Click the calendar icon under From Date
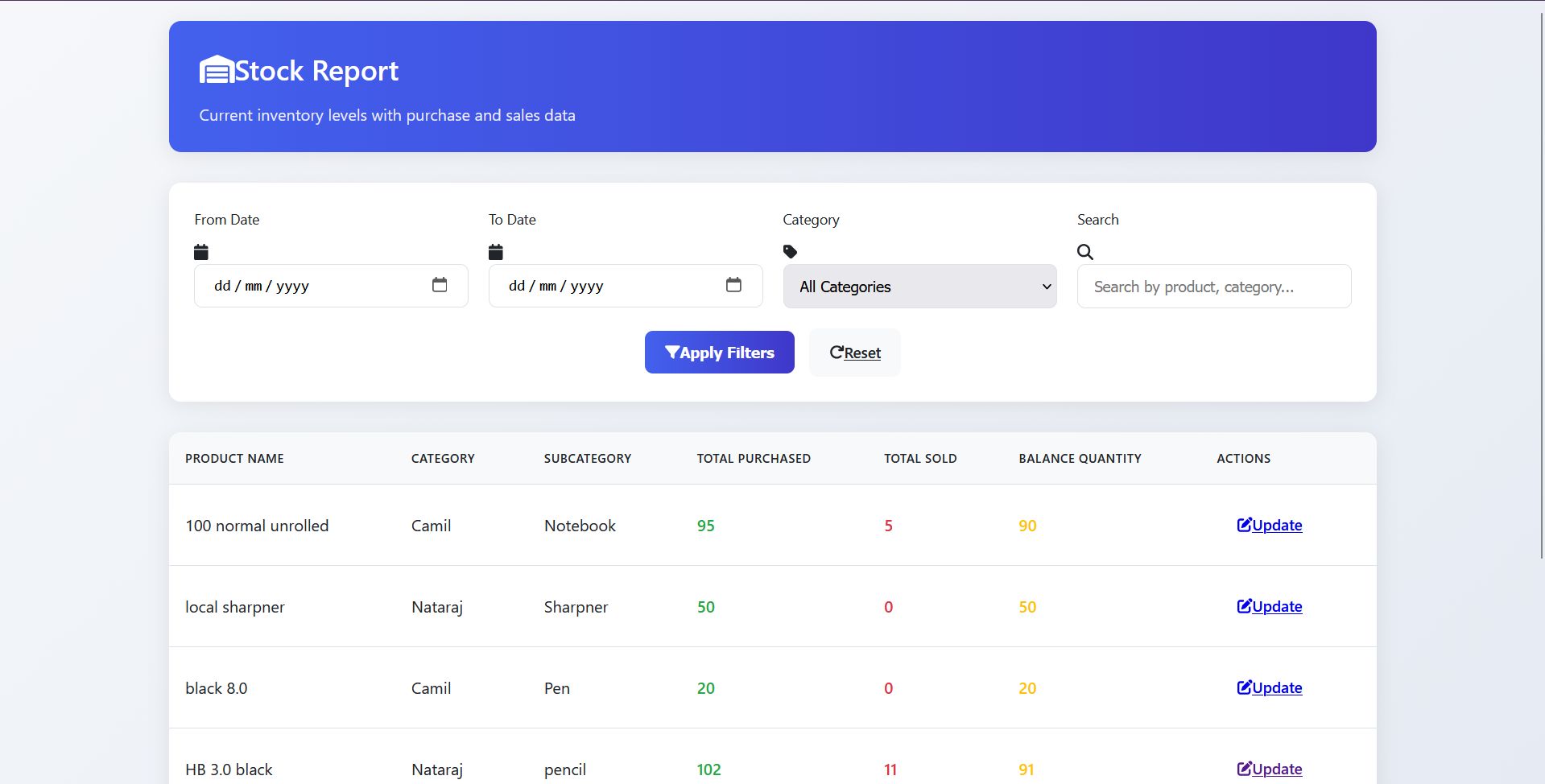The image size is (1545, 784). point(200,252)
